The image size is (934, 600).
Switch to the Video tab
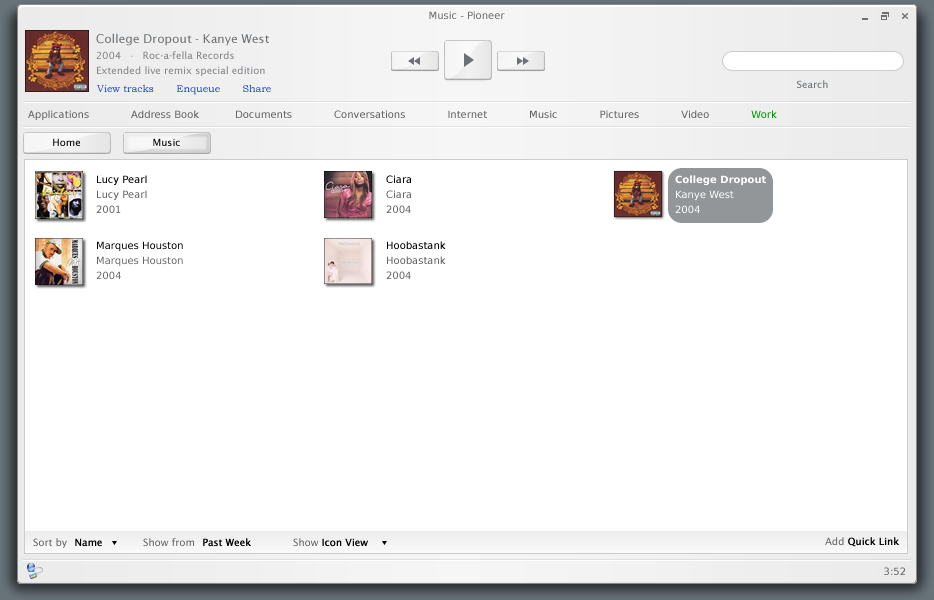(695, 114)
